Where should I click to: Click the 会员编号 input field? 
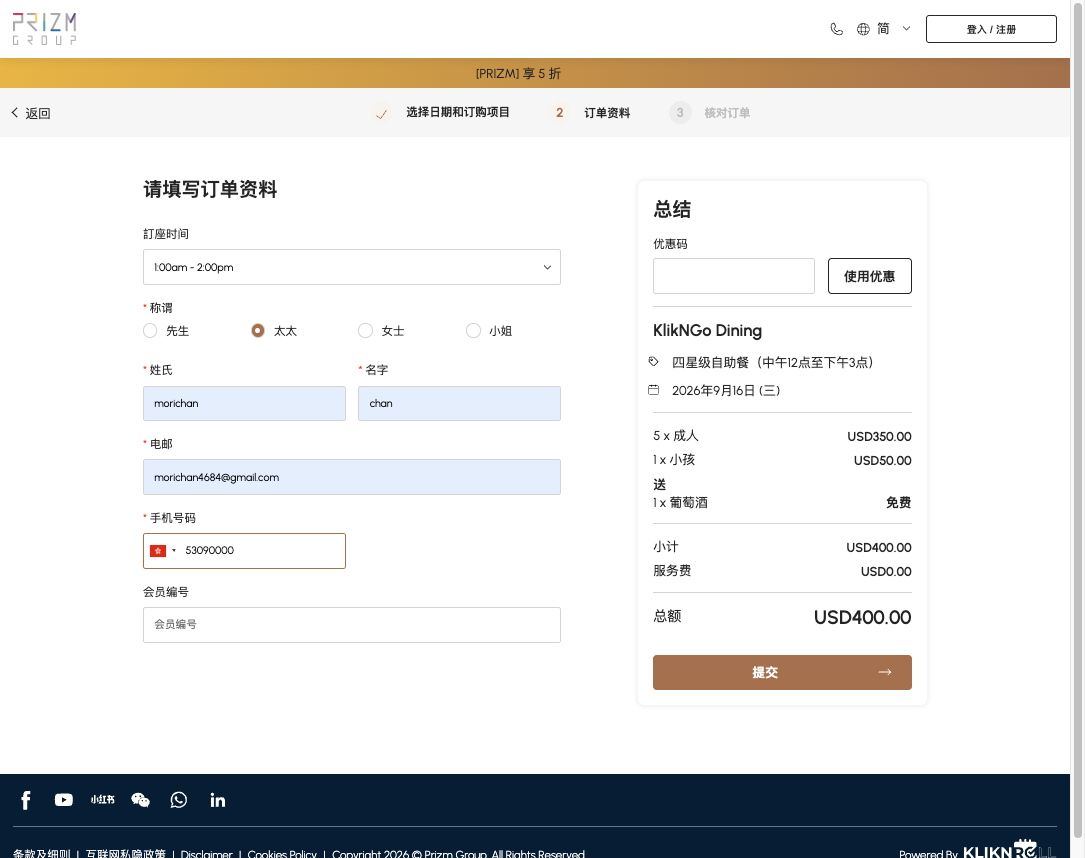click(352, 625)
